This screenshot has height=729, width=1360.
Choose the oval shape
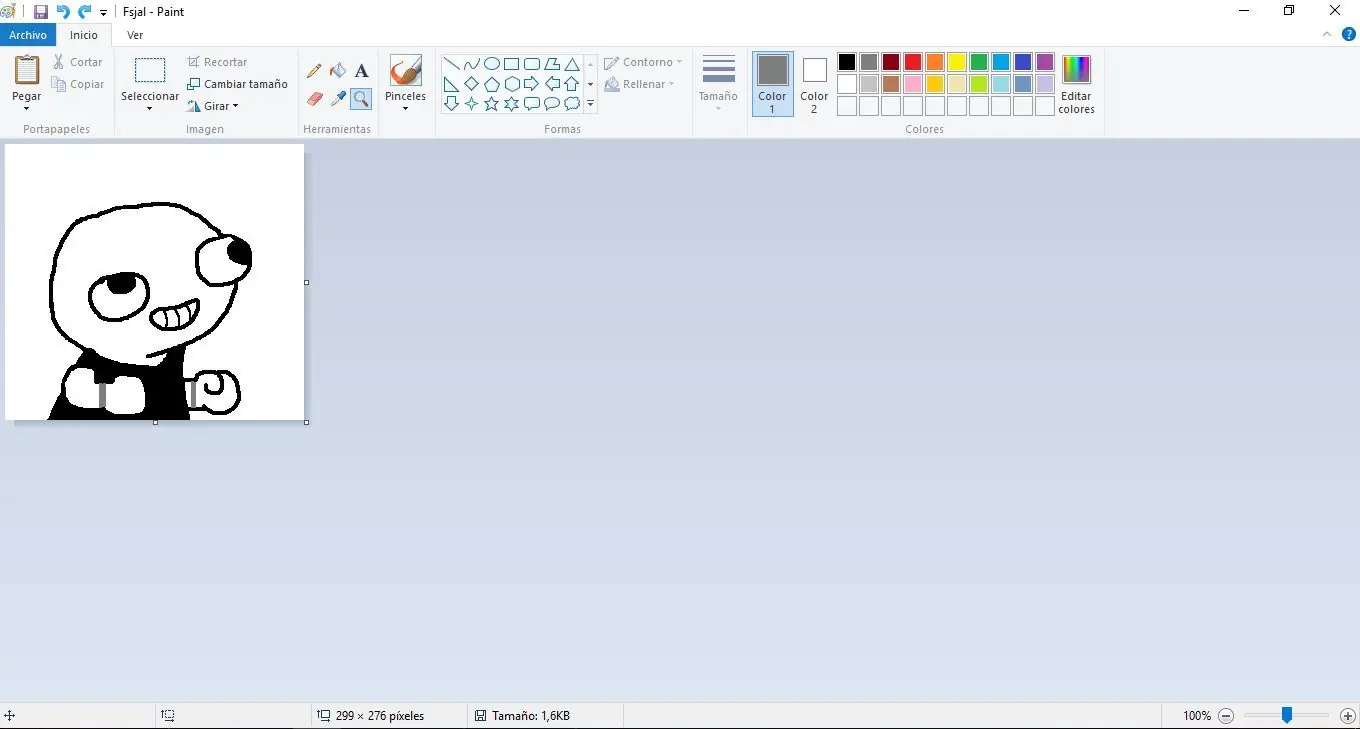coord(491,64)
